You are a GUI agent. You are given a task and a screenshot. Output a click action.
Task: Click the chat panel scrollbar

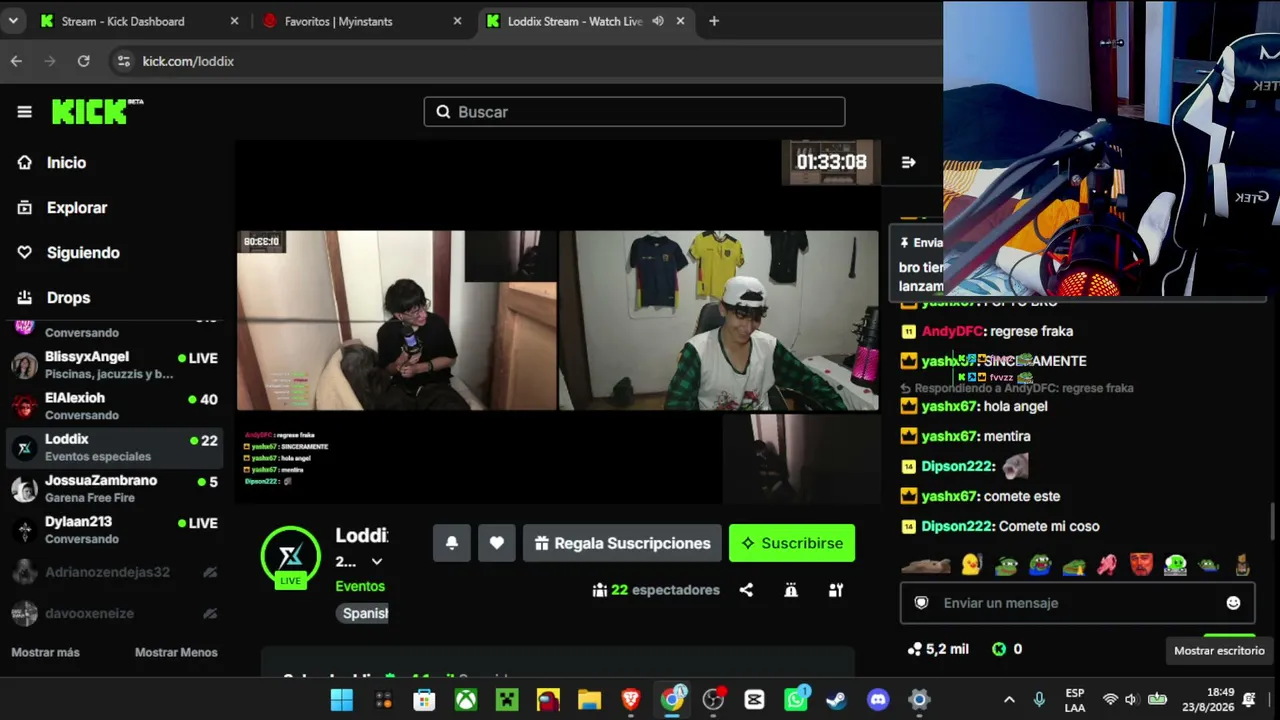point(1273,520)
